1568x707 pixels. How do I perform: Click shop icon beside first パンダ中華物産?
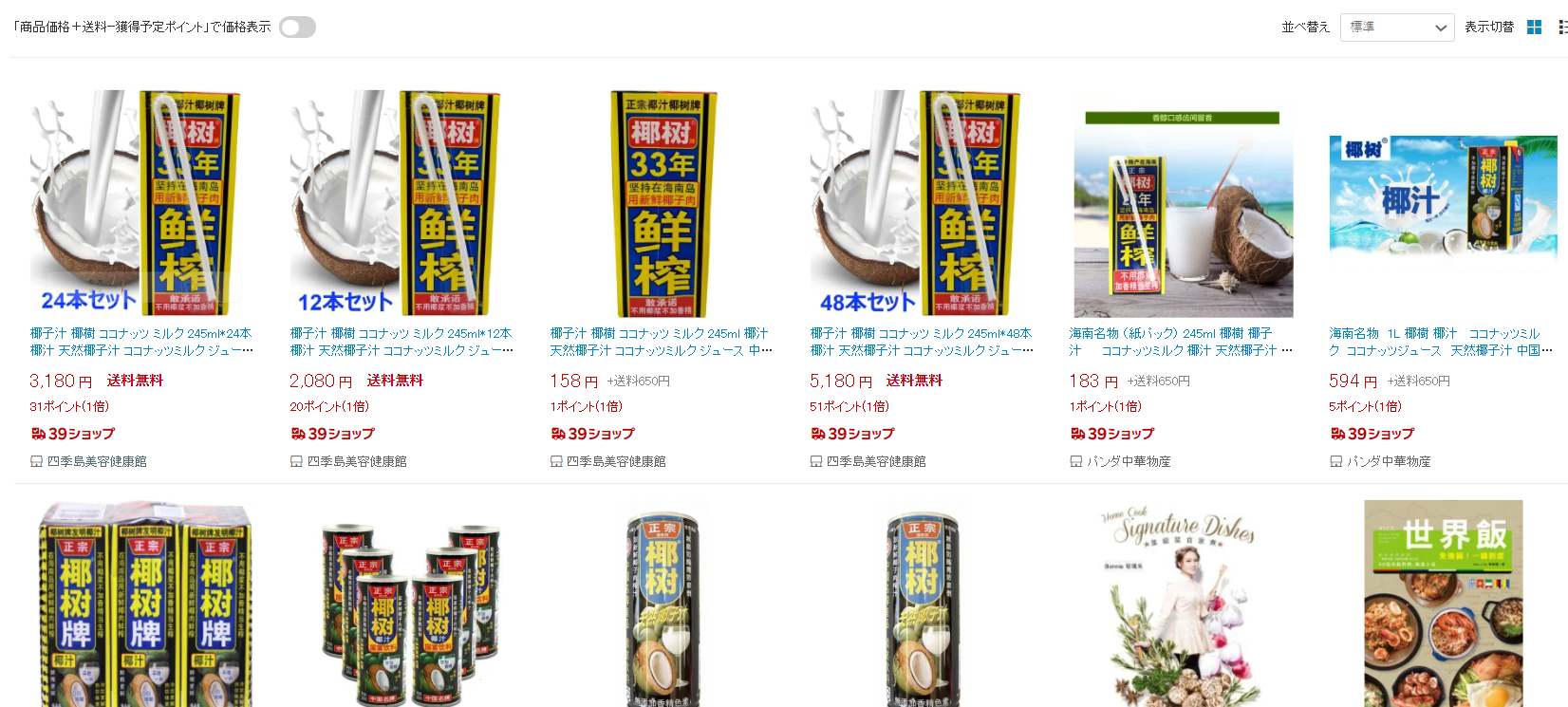click(1075, 461)
